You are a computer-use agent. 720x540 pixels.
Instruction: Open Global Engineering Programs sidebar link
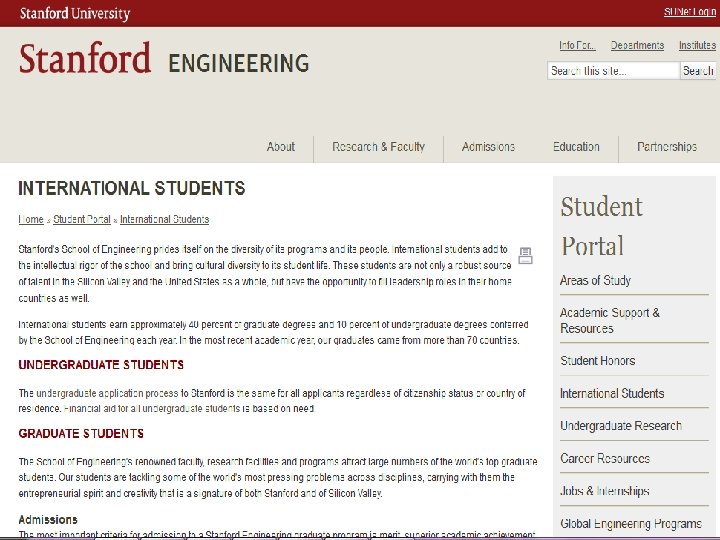[x=631, y=523]
